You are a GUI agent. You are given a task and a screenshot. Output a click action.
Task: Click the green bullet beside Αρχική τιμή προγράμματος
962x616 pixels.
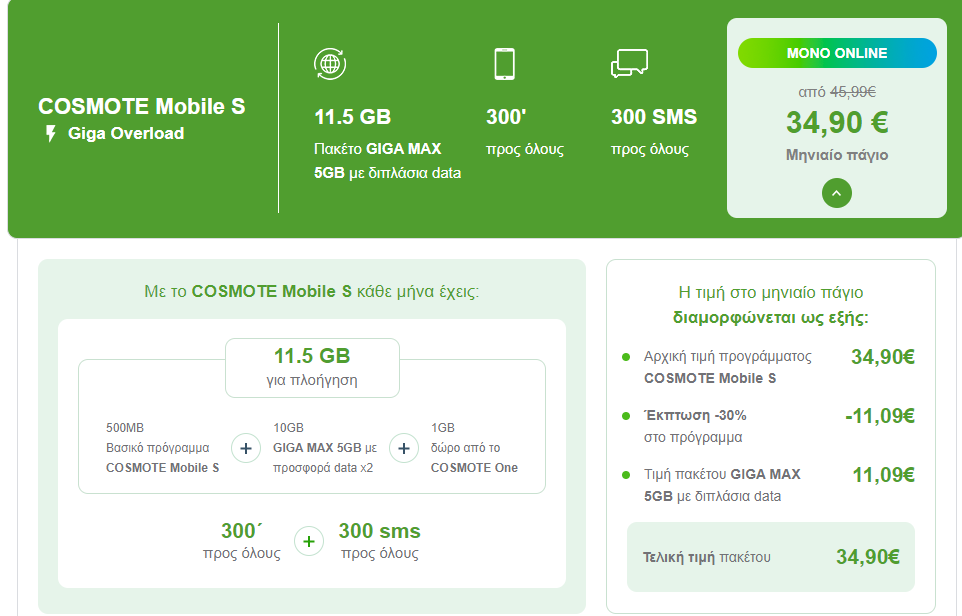pos(626,357)
